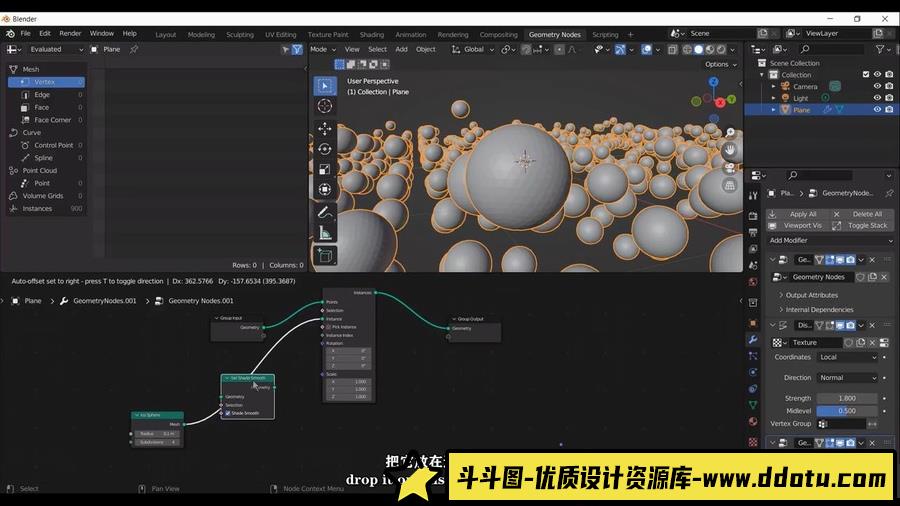Disable render camera icon for Plane
This screenshot has width=900, height=506.
coord(889,110)
